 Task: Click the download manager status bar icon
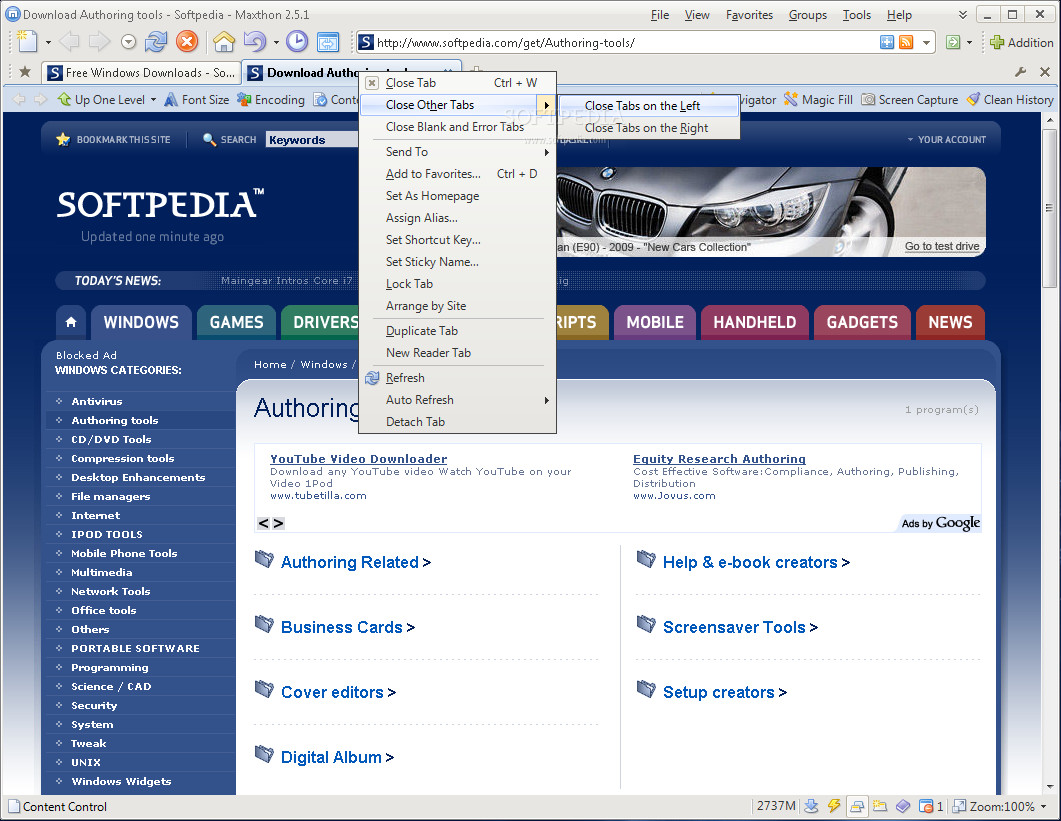coord(811,806)
